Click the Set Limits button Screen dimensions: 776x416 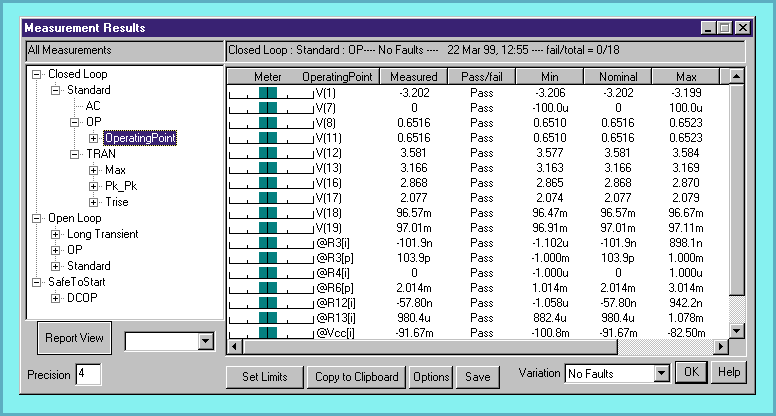tap(265, 377)
